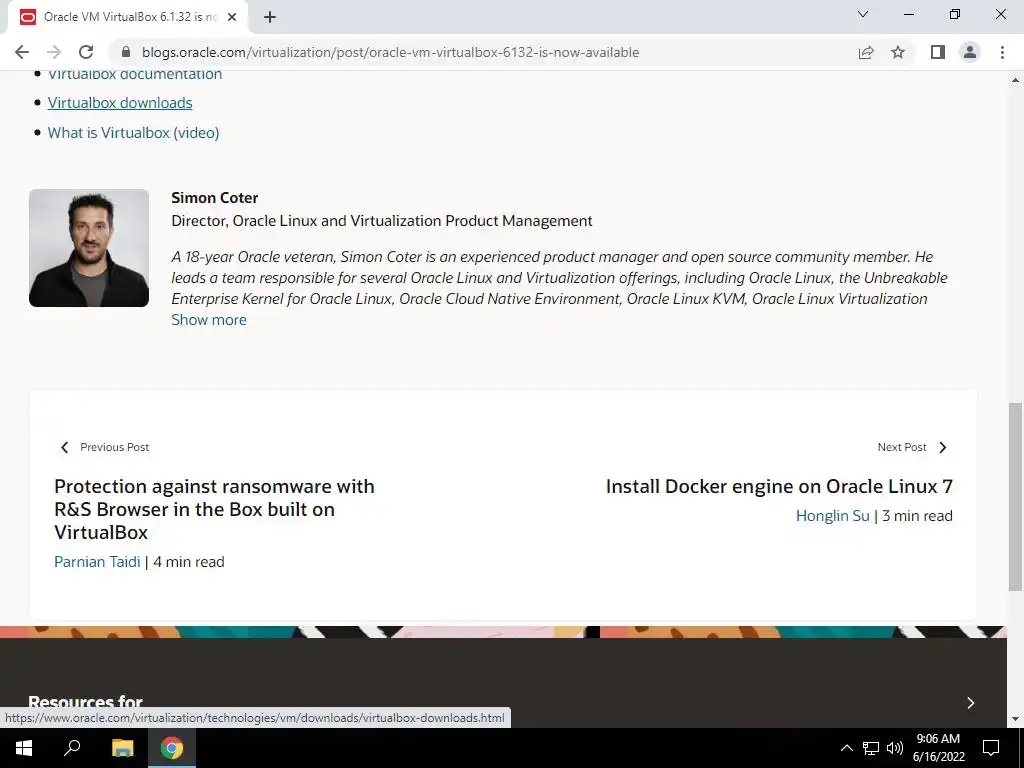Select the Oracle VM VirtualBox 6.1.32 tab
Viewport: 1024px width, 768px height.
127,17
